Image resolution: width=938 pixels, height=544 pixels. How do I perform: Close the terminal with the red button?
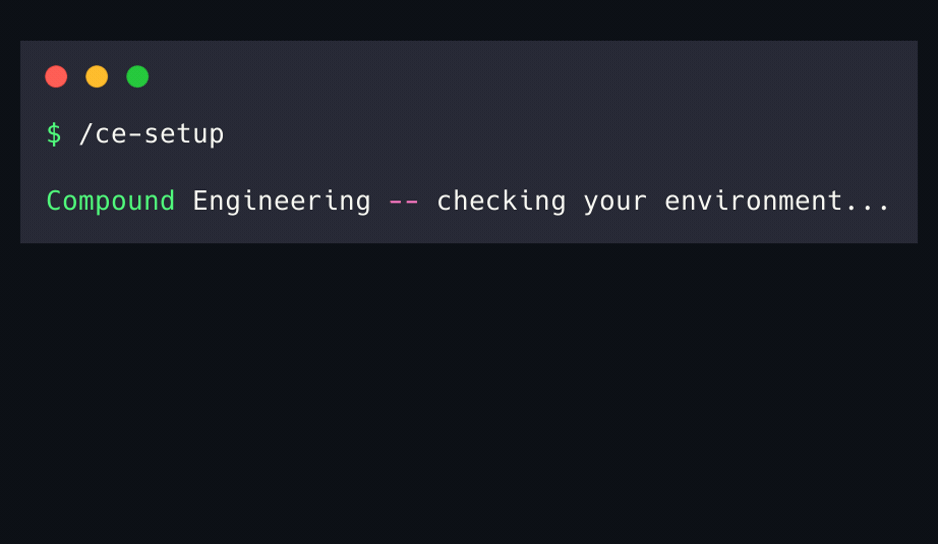56,77
